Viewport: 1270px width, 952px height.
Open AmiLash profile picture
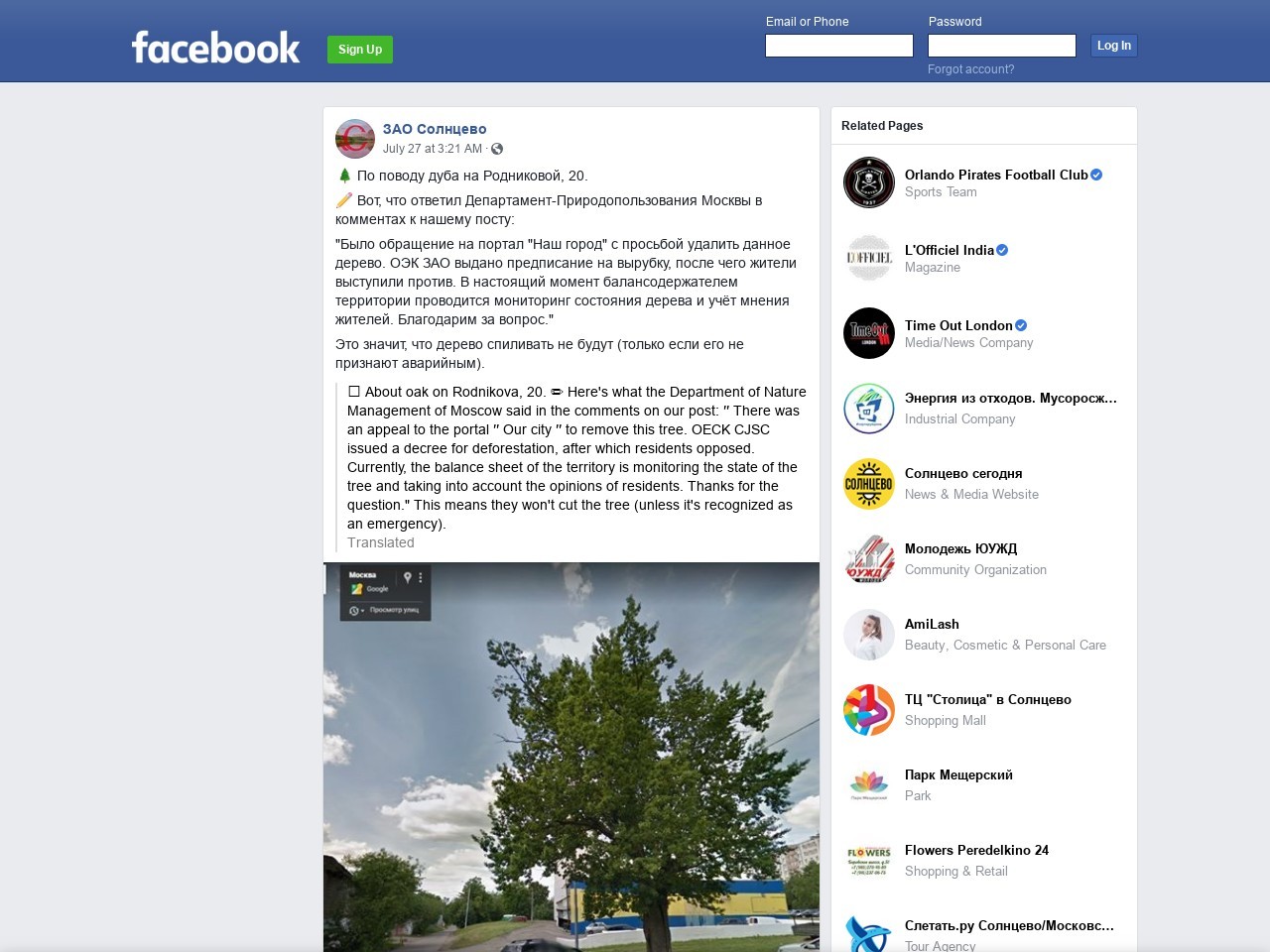pyautogui.click(x=869, y=635)
